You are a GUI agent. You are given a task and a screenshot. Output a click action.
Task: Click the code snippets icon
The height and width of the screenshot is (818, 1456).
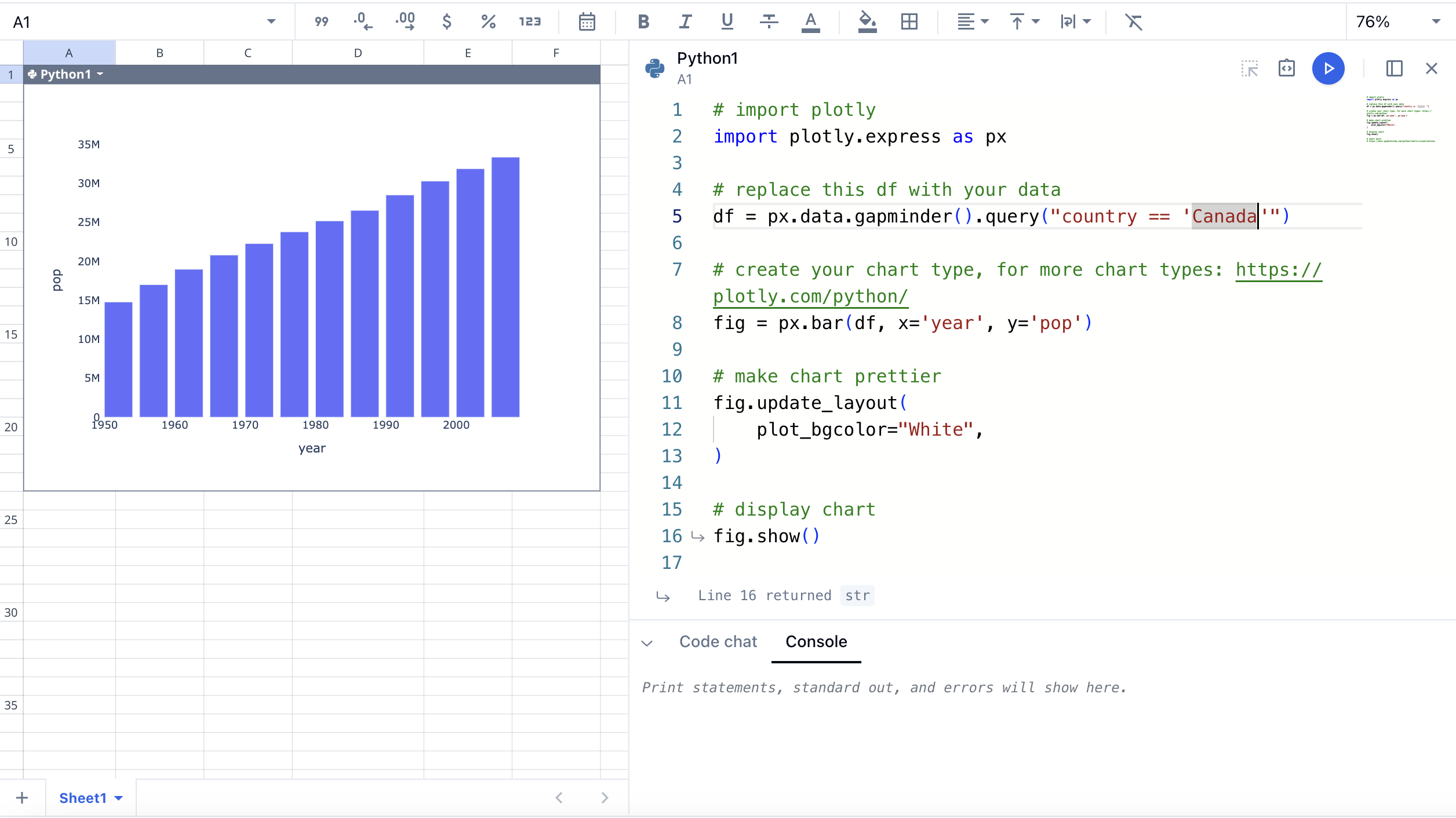click(x=1286, y=68)
